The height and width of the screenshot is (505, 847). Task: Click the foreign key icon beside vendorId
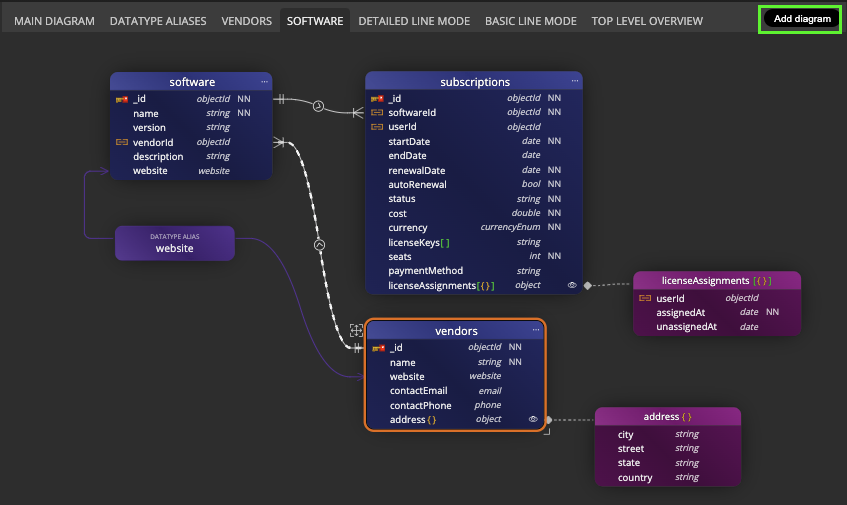[122, 142]
